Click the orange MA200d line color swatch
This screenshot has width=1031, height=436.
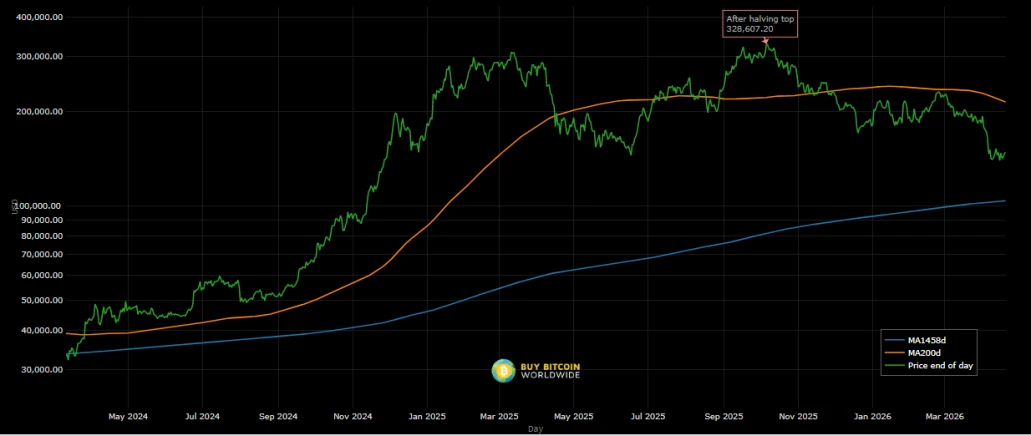[895, 352]
